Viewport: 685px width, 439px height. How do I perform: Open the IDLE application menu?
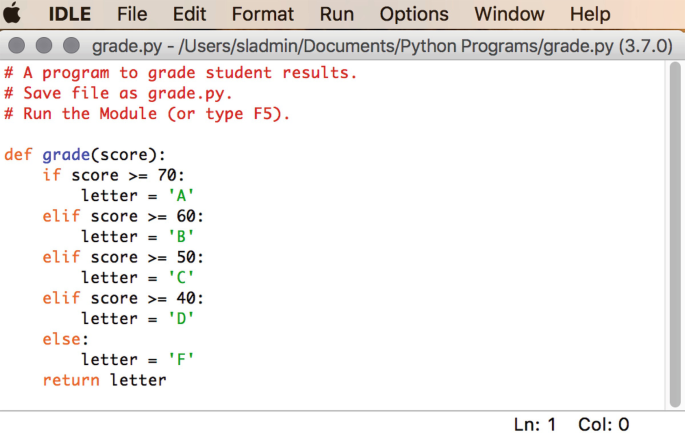pyautogui.click(x=70, y=14)
